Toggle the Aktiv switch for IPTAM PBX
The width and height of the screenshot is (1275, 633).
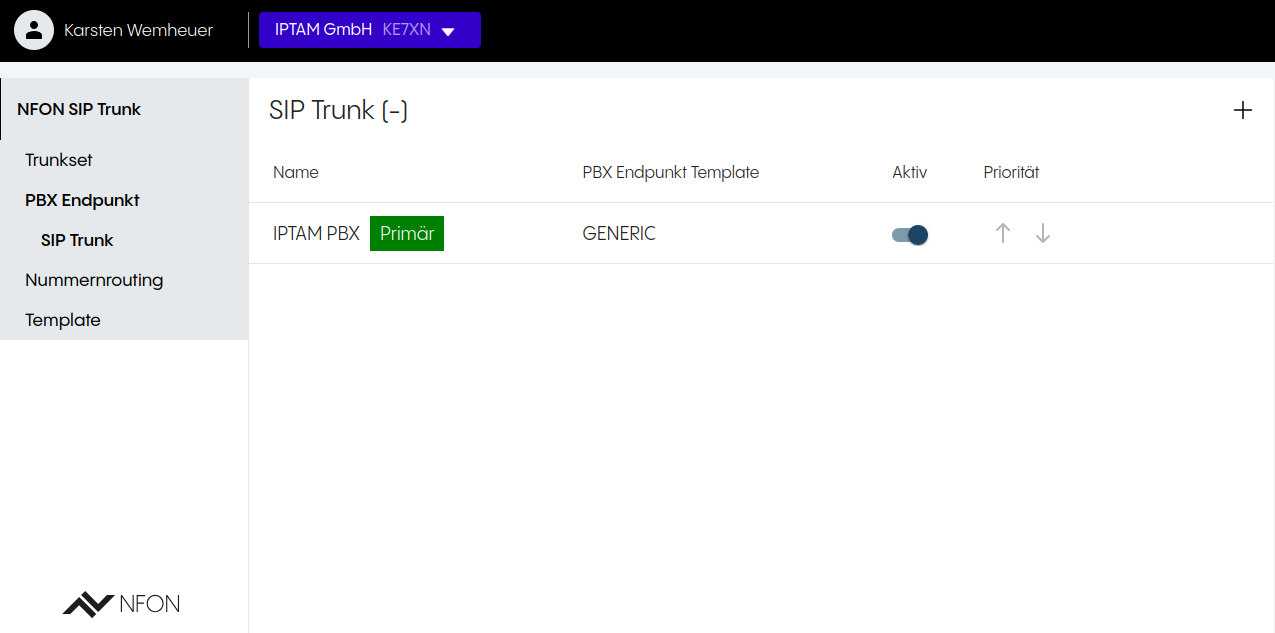tap(910, 235)
